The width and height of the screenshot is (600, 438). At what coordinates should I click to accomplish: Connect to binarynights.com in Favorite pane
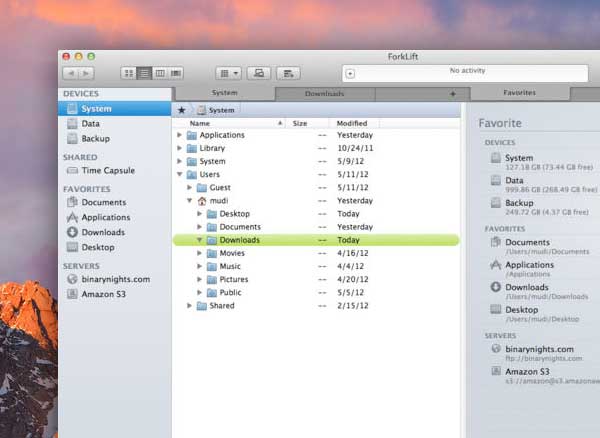tap(536, 353)
